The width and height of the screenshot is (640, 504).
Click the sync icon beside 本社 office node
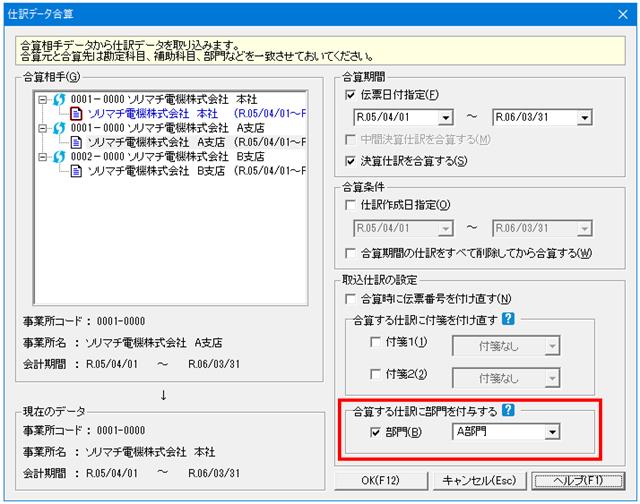59,99
